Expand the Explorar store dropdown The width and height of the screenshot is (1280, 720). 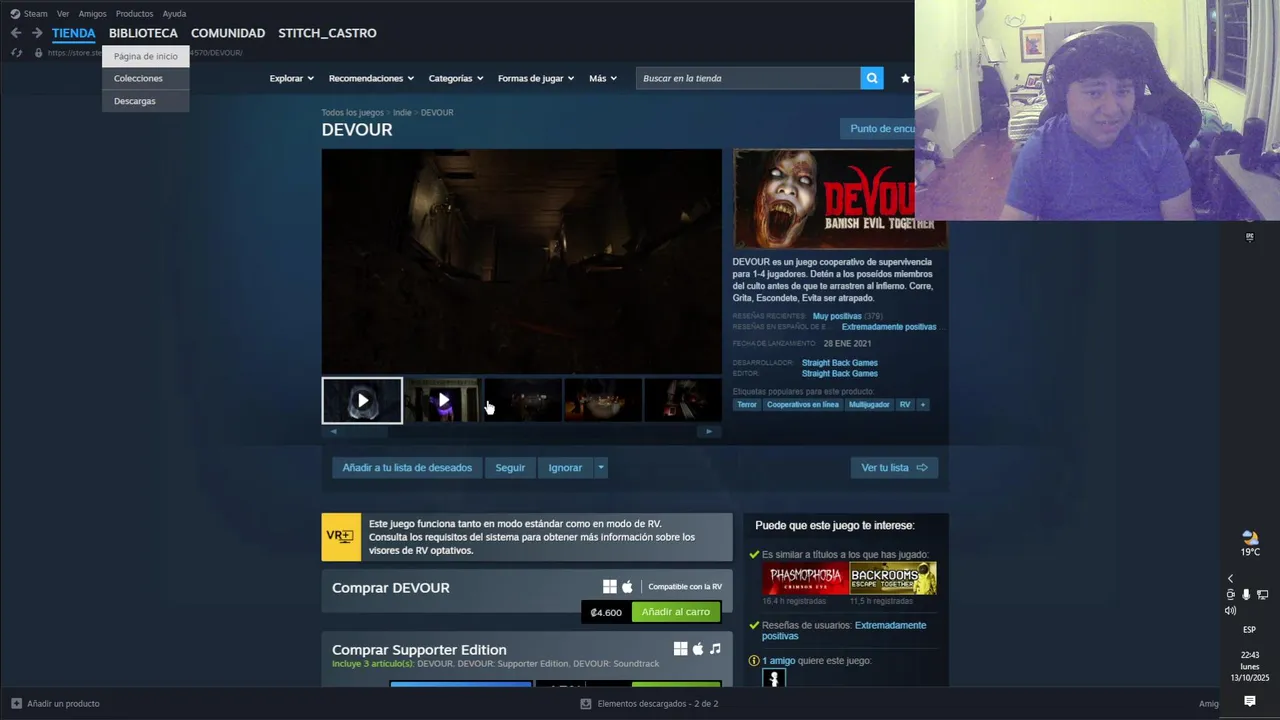coord(291,78)
